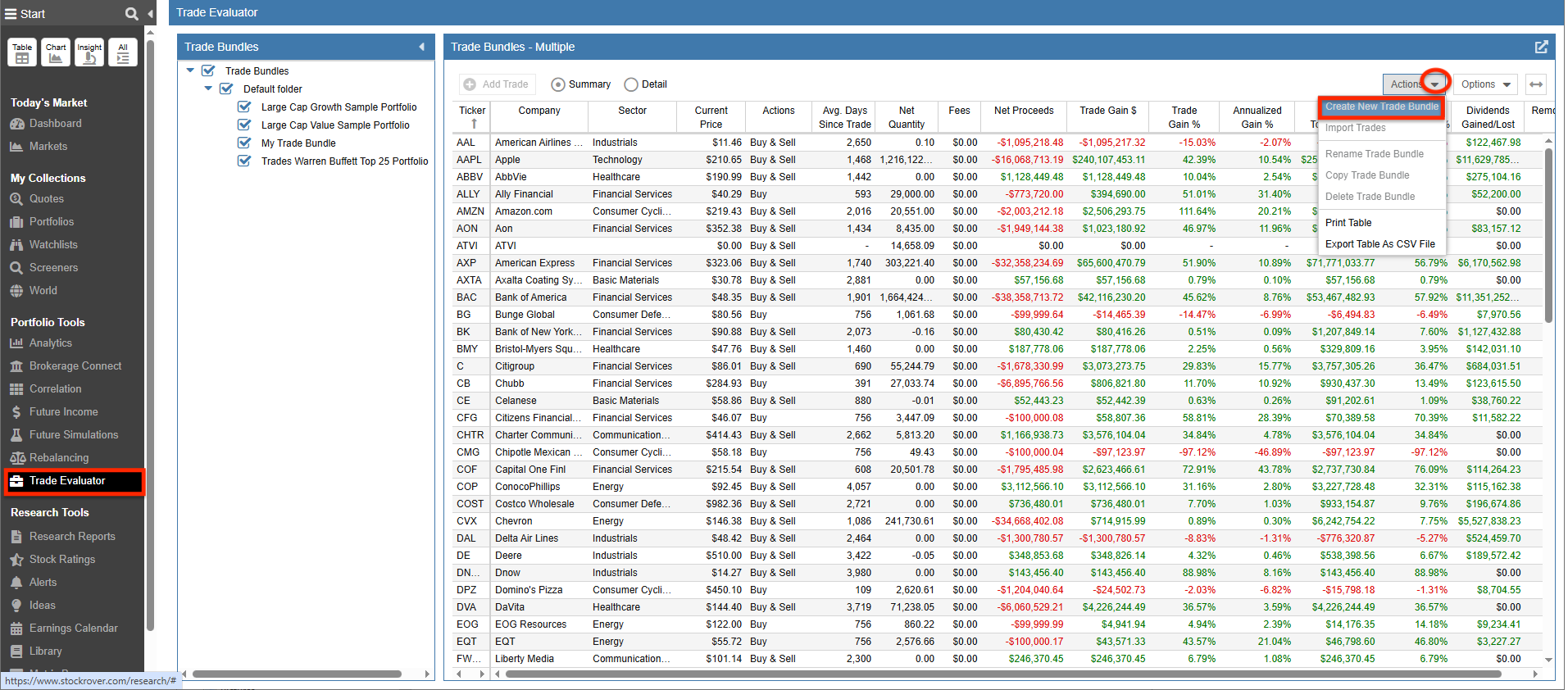Open Future Income tool

63,412
